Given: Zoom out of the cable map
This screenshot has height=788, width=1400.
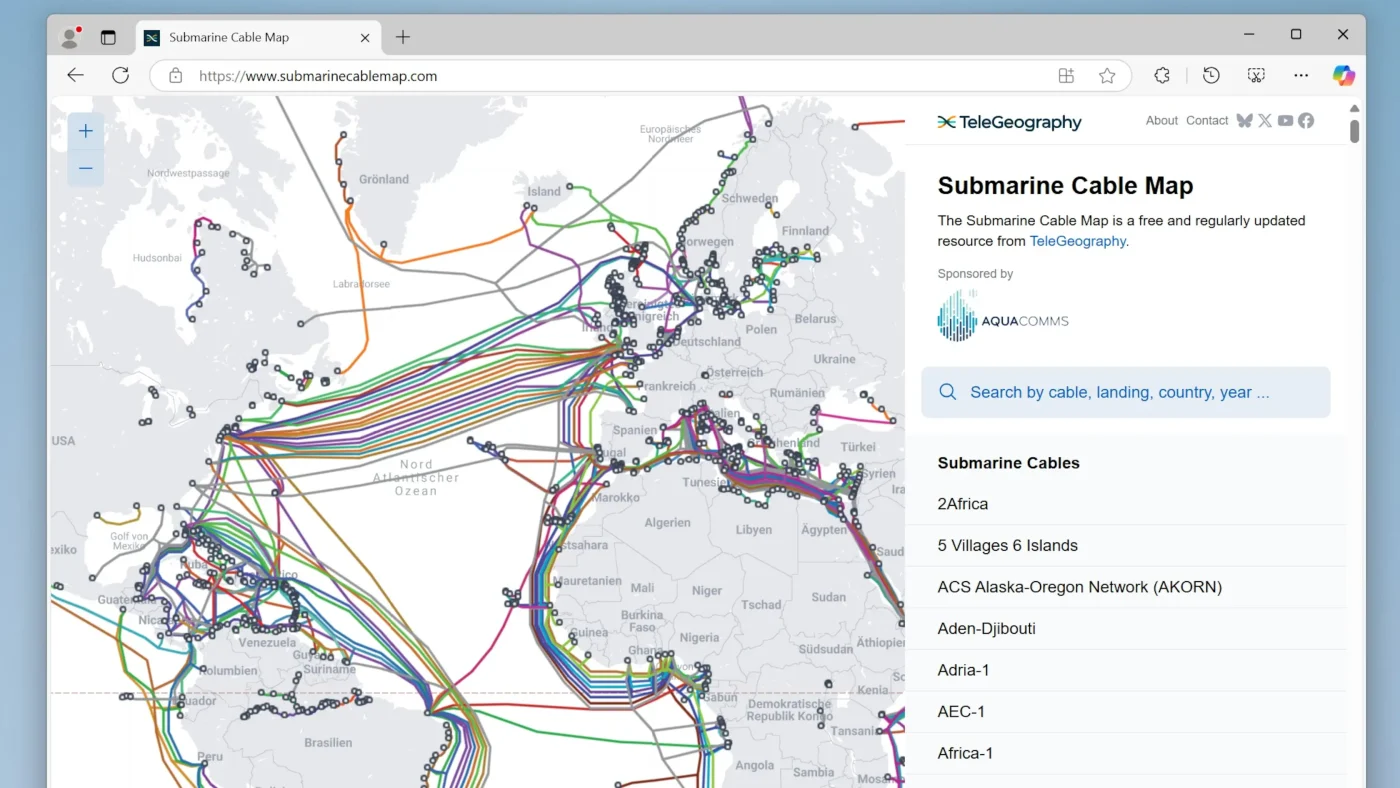Looking at the screenshot, I should click(x=86, y=168).
